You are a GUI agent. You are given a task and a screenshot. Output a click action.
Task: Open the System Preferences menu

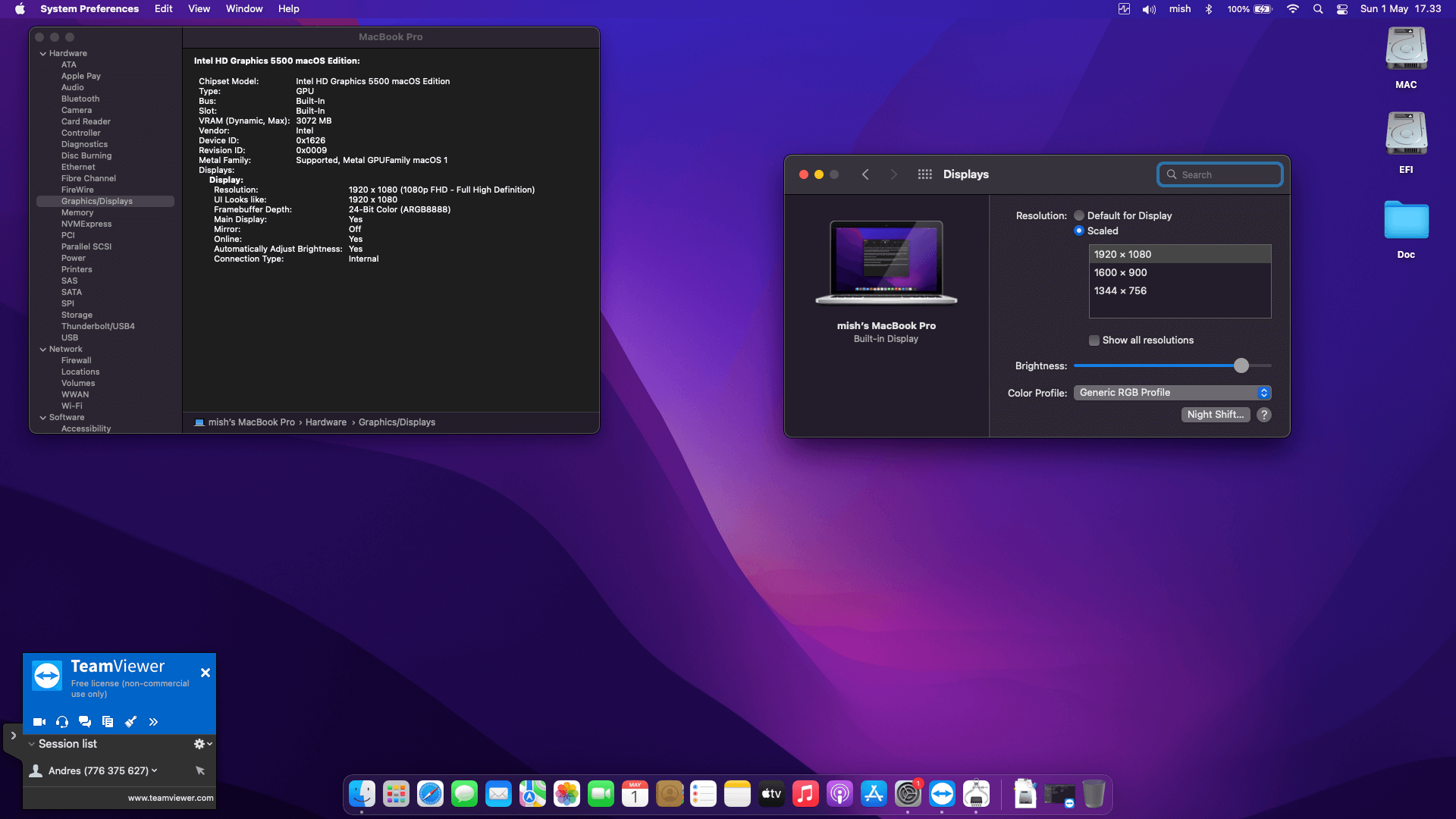(x=89, y=9)
